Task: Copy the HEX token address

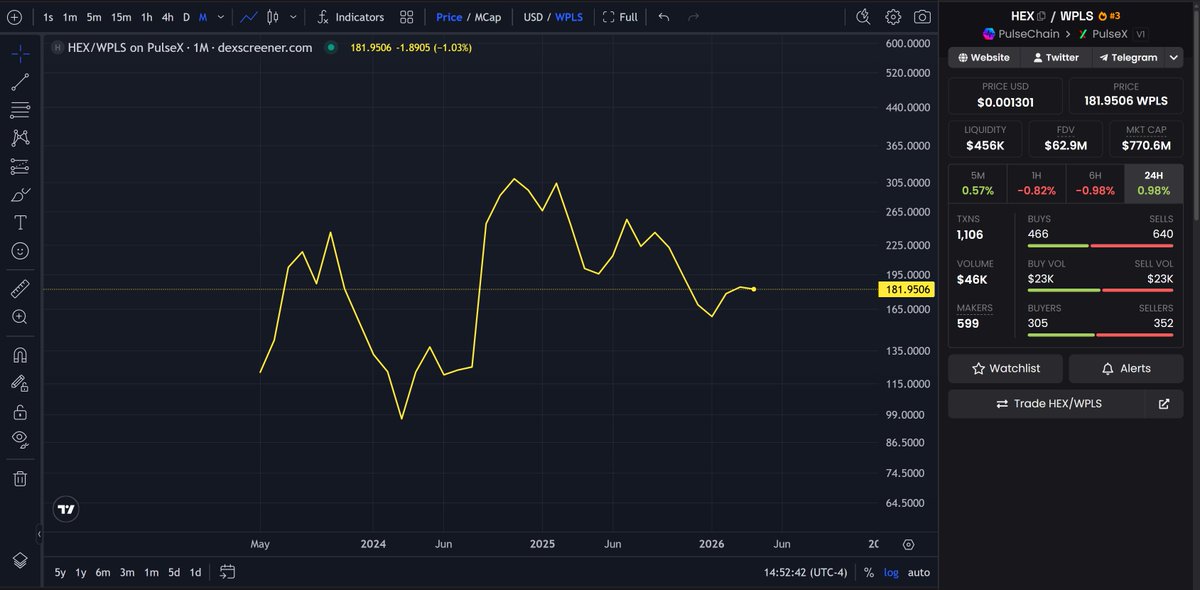Action: pos(1041,16)
